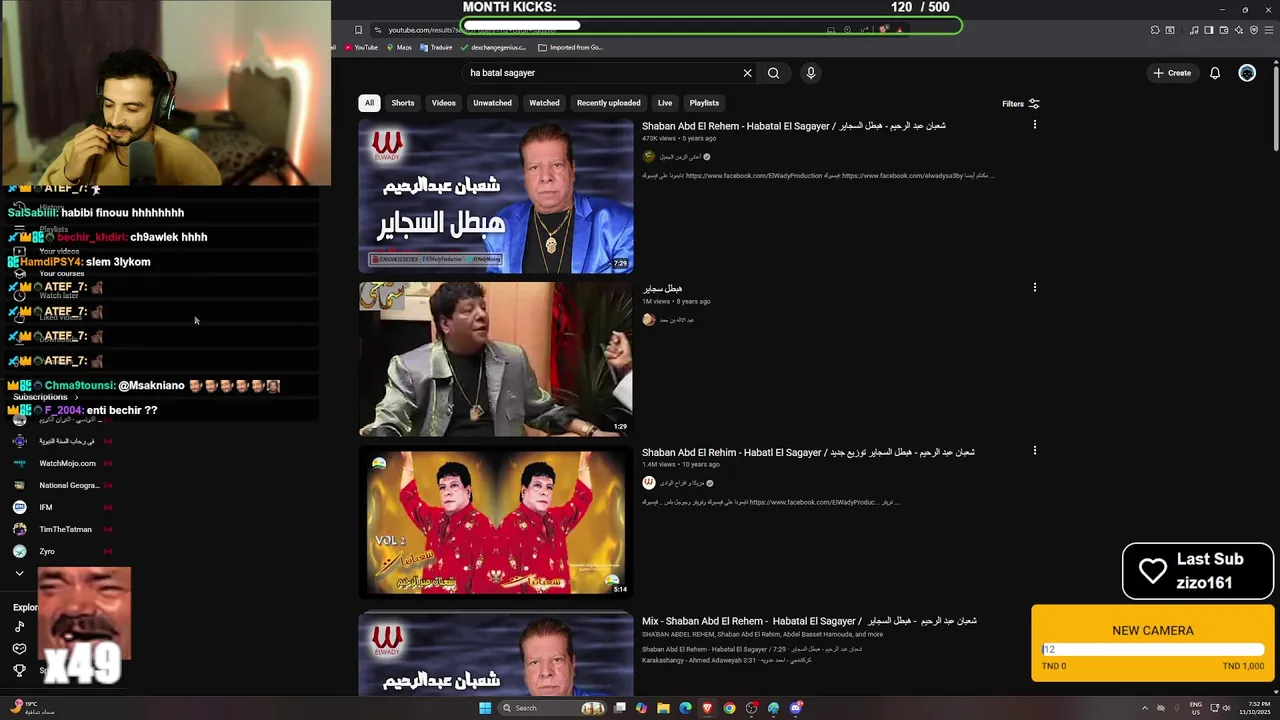Open the YouTube bookmark in bookmarks bar
This screenshot has width=1280, height=720.
click(361, 47)
